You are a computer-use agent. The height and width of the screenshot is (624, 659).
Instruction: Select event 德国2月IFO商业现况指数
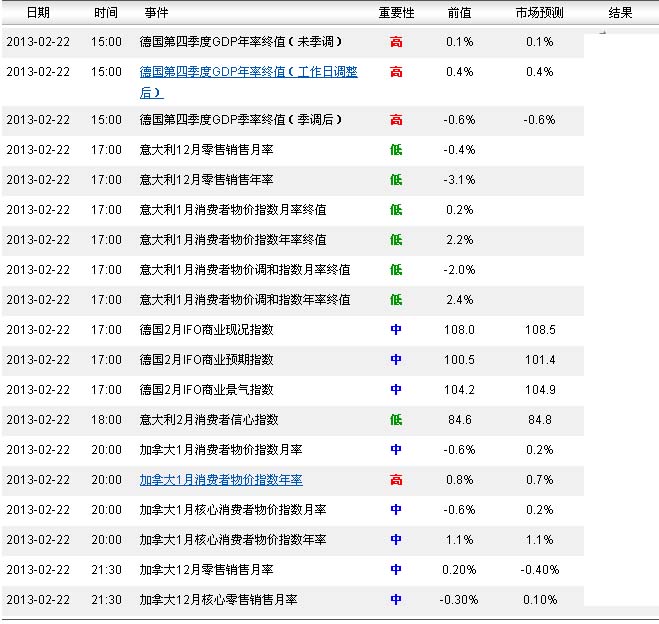(x=206, y=330)
